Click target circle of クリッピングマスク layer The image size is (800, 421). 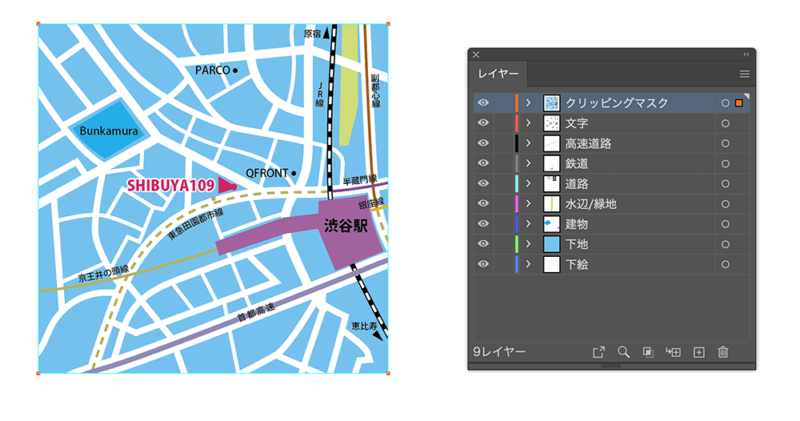coord(725,103)
